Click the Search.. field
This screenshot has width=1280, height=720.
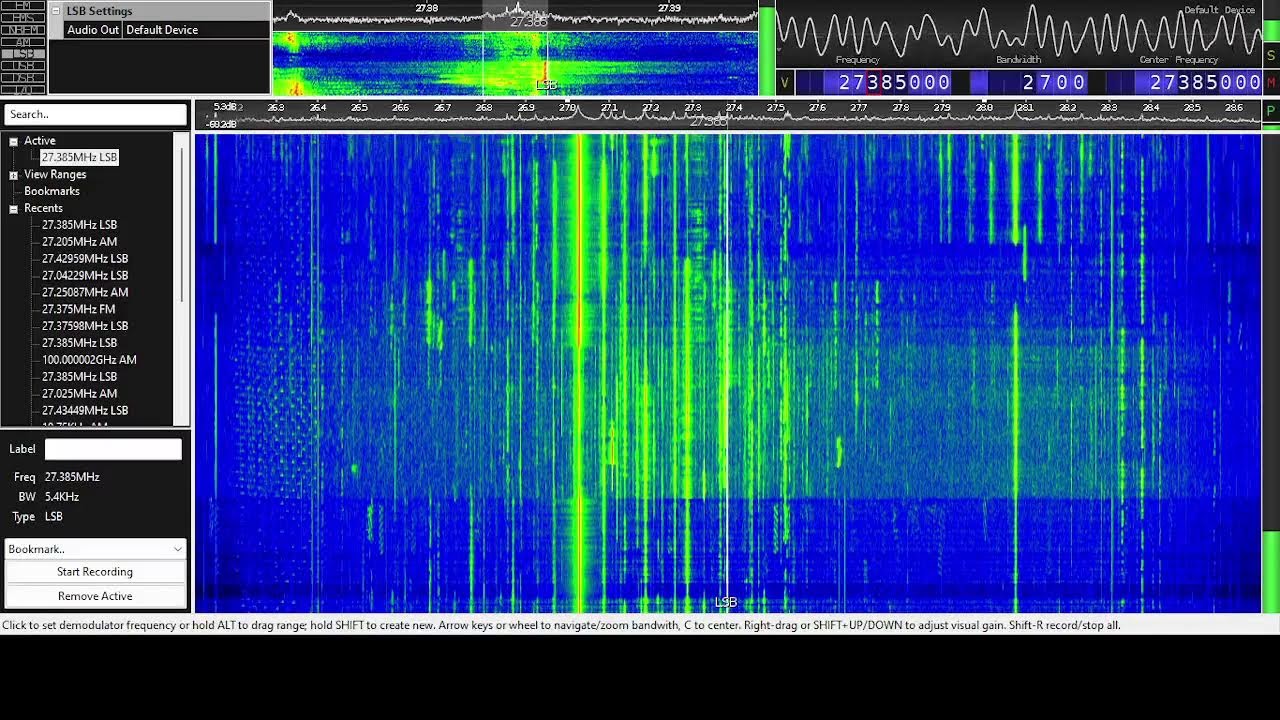(95, 114)
